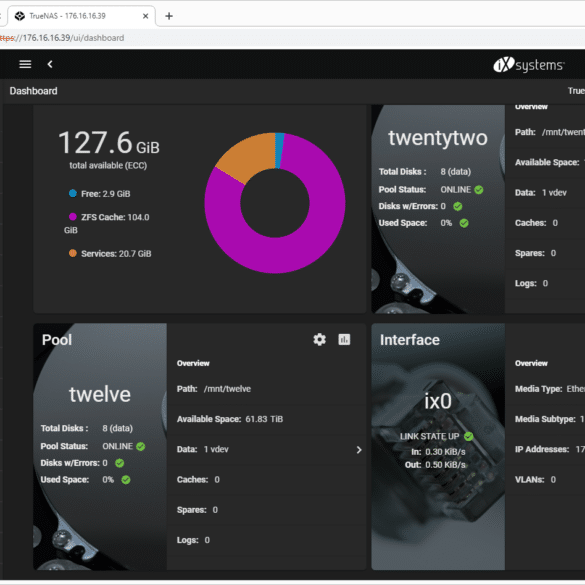Click the LINK STATE UP checkmark on ix0
The width and height of the screenshot is (585, 585).
[x=469, y=436]
